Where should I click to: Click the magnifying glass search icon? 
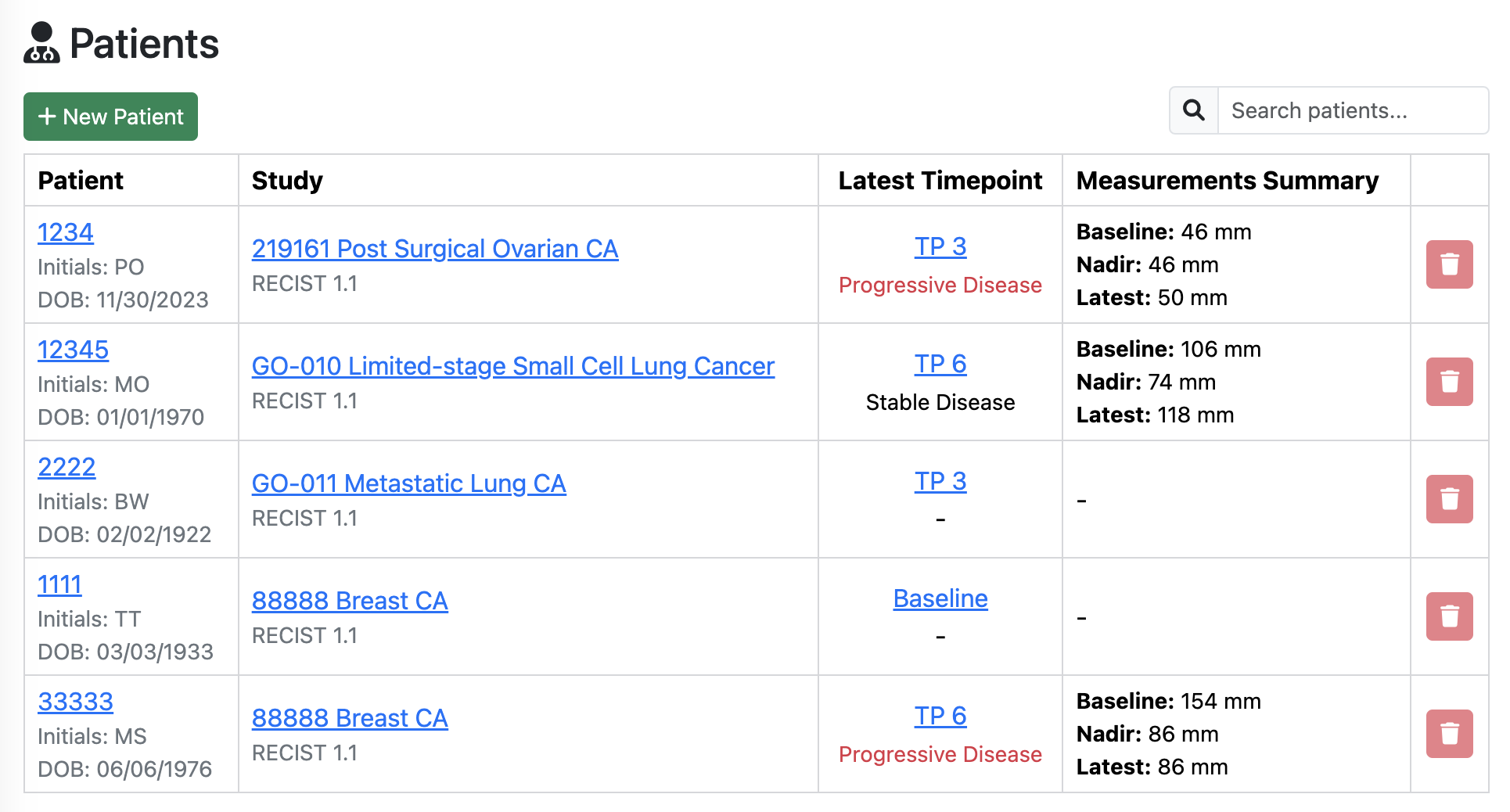(x=1194, y=110)
